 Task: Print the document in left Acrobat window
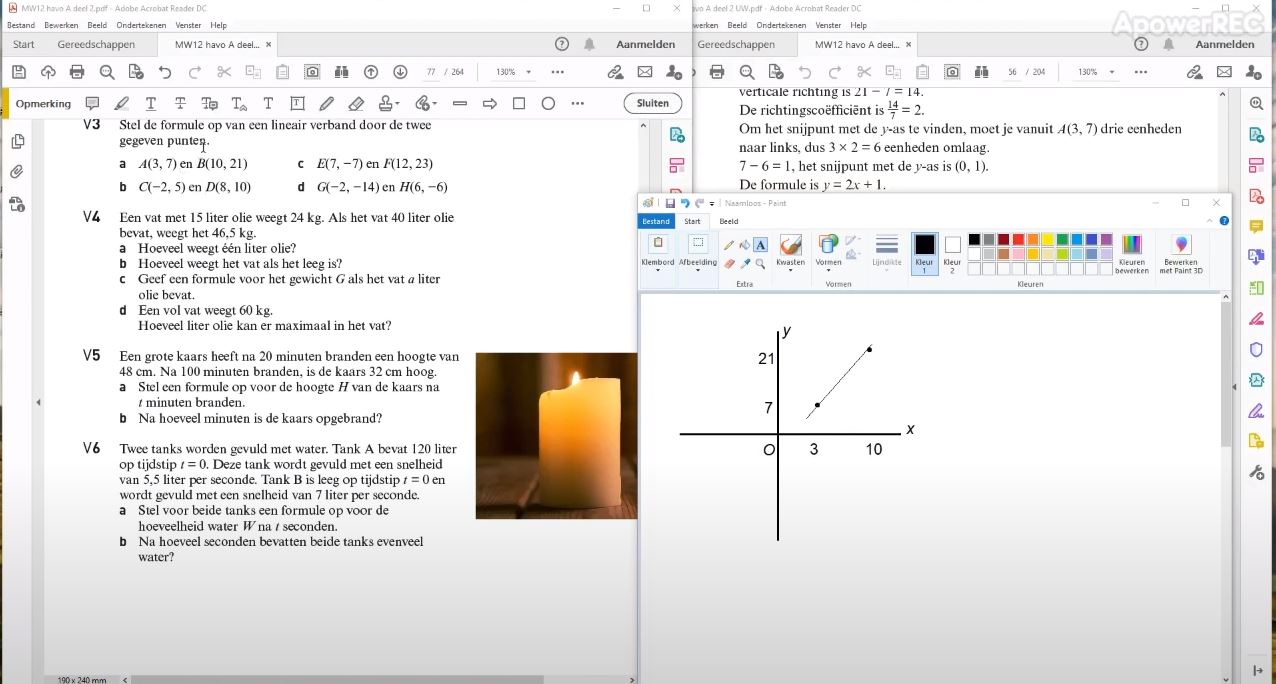pos(77,72)
